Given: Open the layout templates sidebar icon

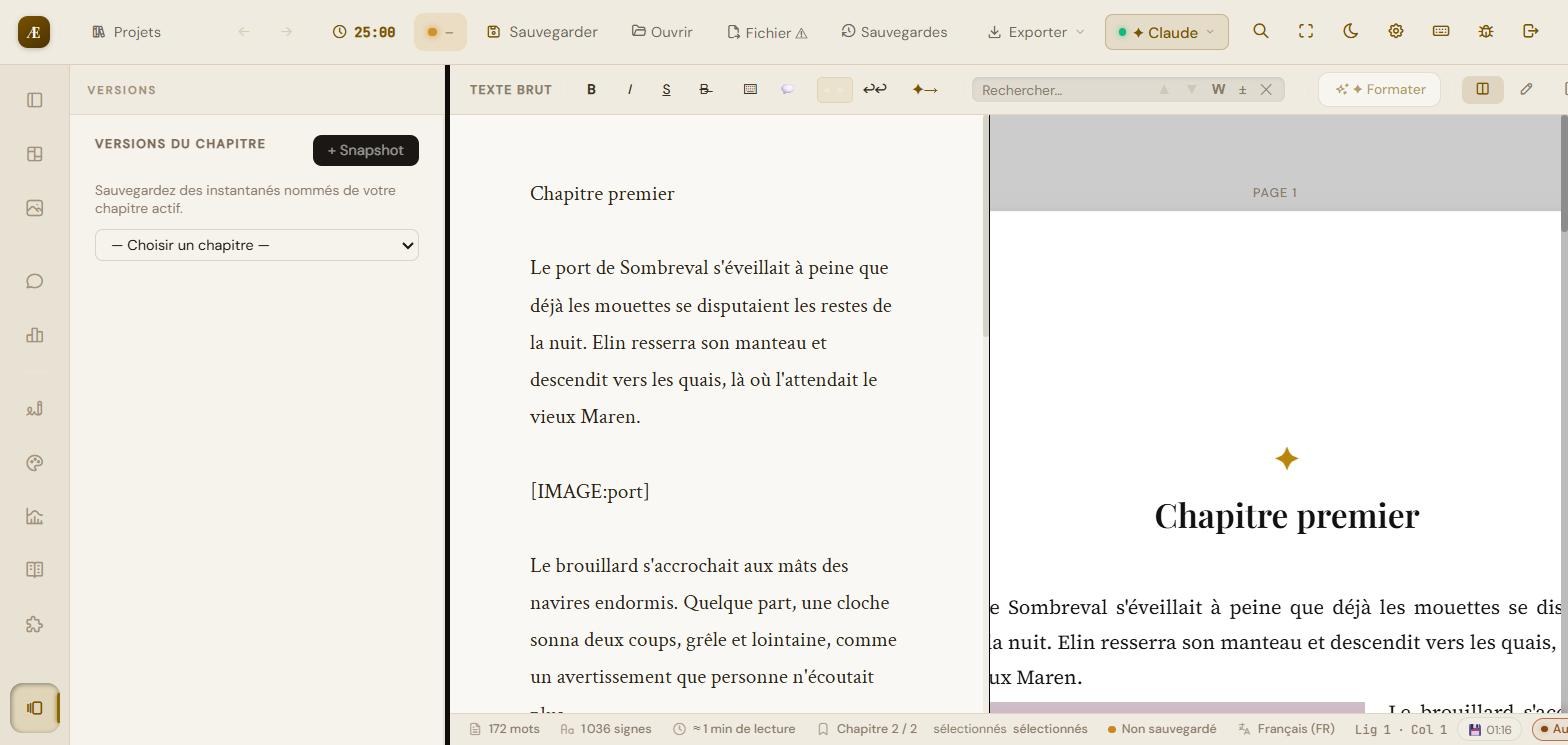Looking at the screenshot, I should (35, 154).
